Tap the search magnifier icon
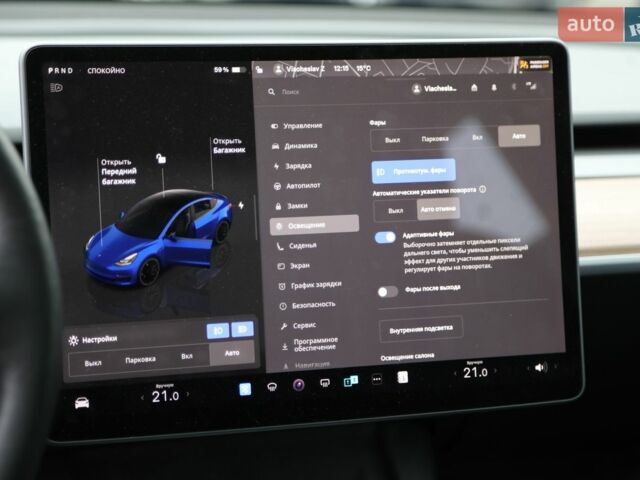 coord(271,92)
